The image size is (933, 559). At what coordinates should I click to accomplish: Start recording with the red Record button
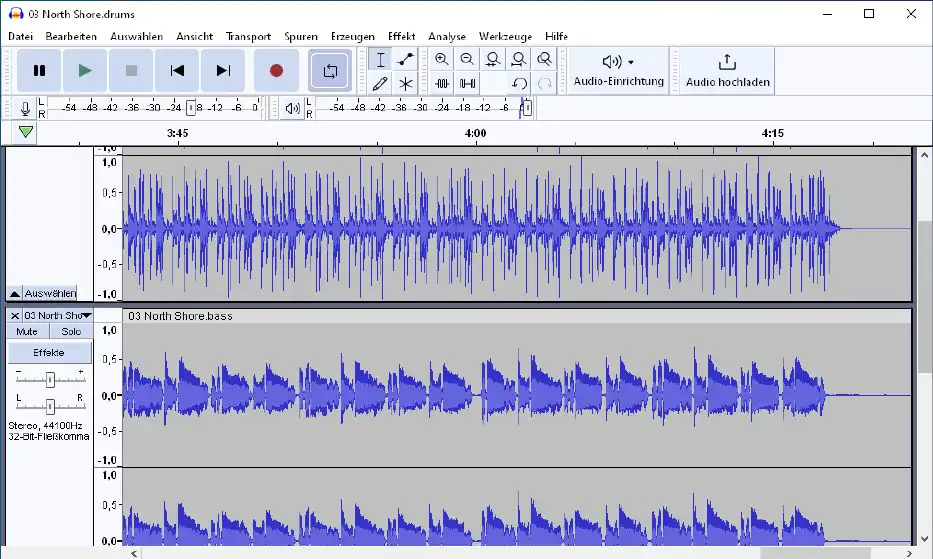coord(276,71)
